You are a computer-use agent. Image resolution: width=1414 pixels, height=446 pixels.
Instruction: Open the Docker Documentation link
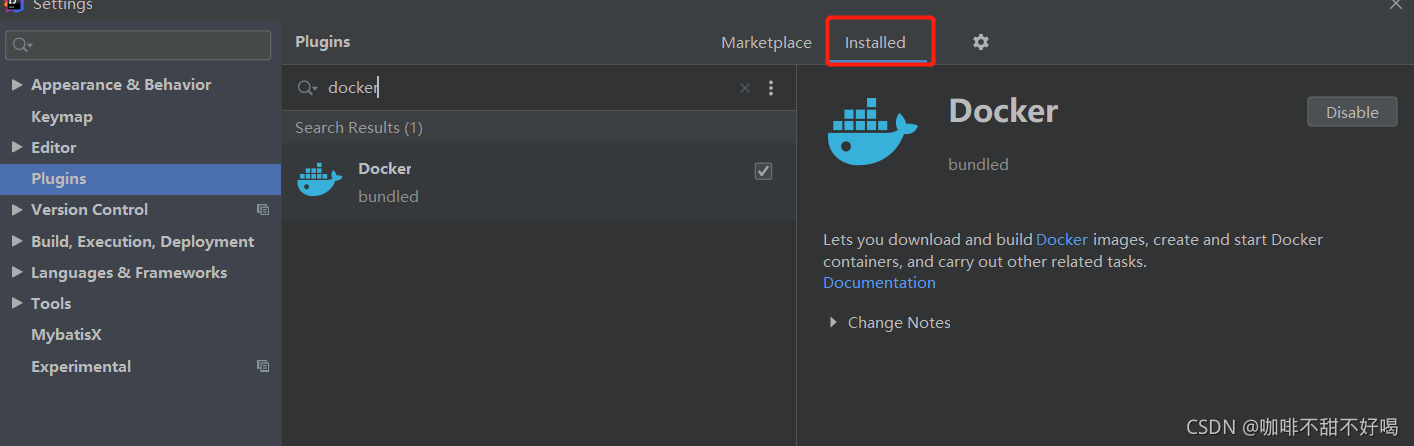[879, 283]
